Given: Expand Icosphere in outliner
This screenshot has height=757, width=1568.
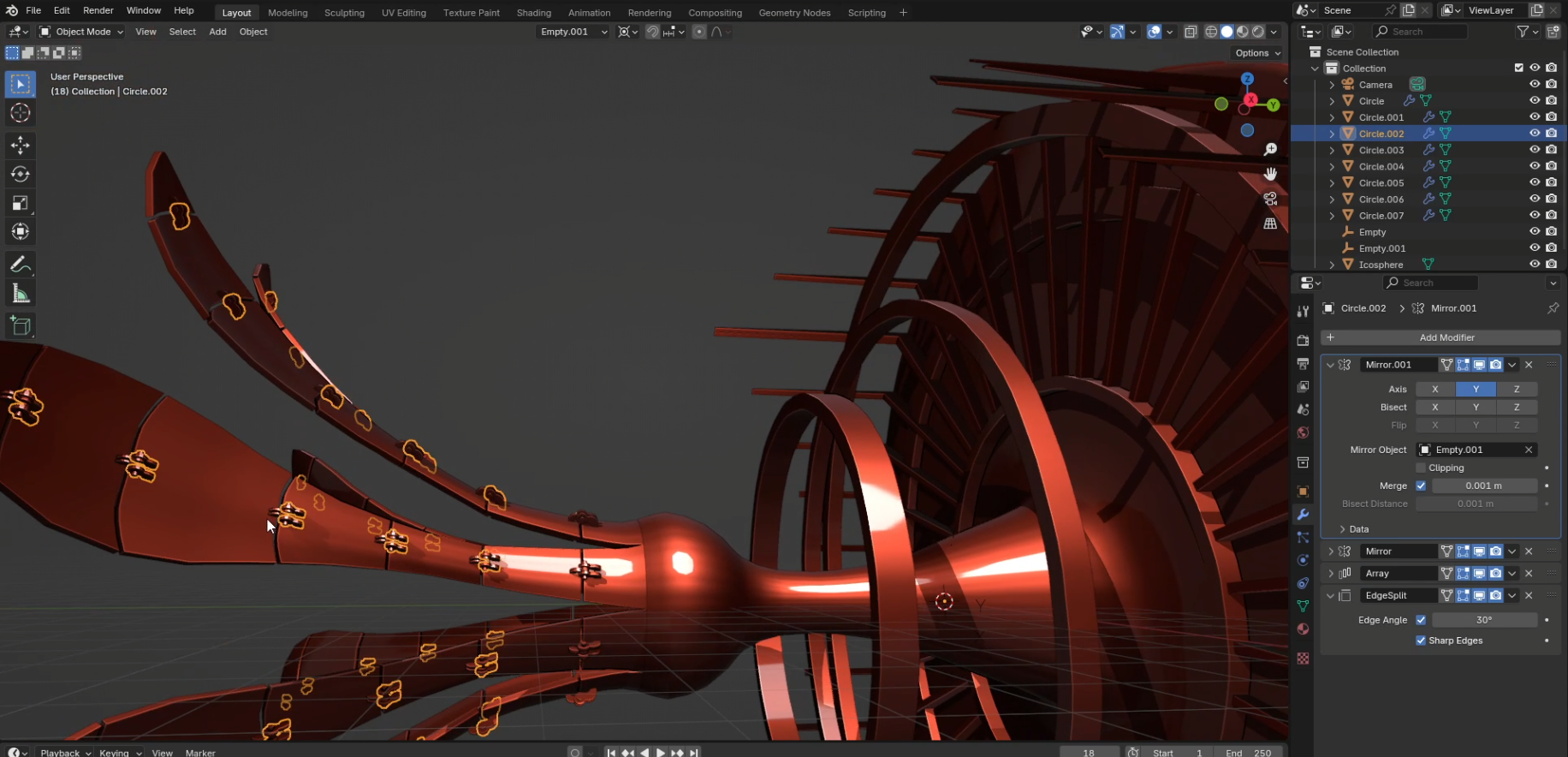Looking at the screenshot, I should pyautogui.click(x=1332, y=265).
